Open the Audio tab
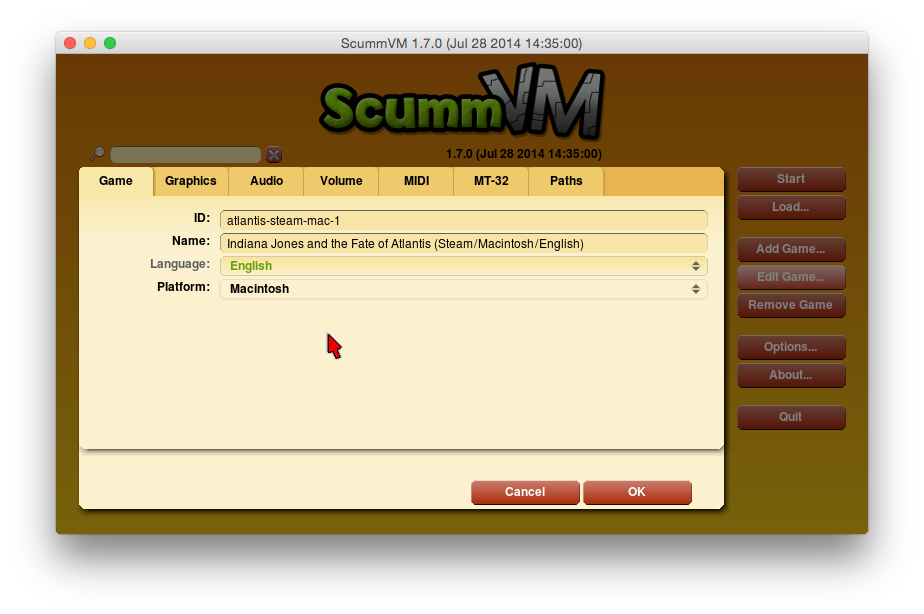The width and height of the screenshot is (924, 614). [x=266, y=181]
